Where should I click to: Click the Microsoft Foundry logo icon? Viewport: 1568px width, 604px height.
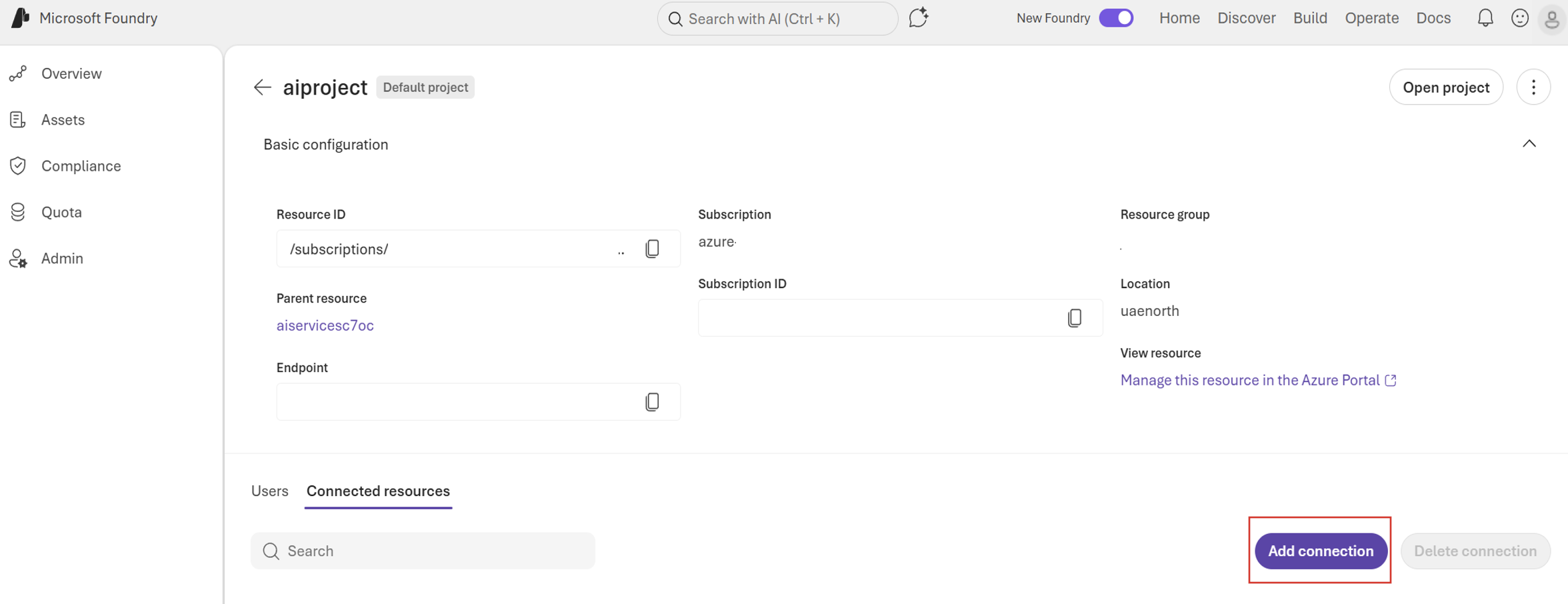[20, 18]
